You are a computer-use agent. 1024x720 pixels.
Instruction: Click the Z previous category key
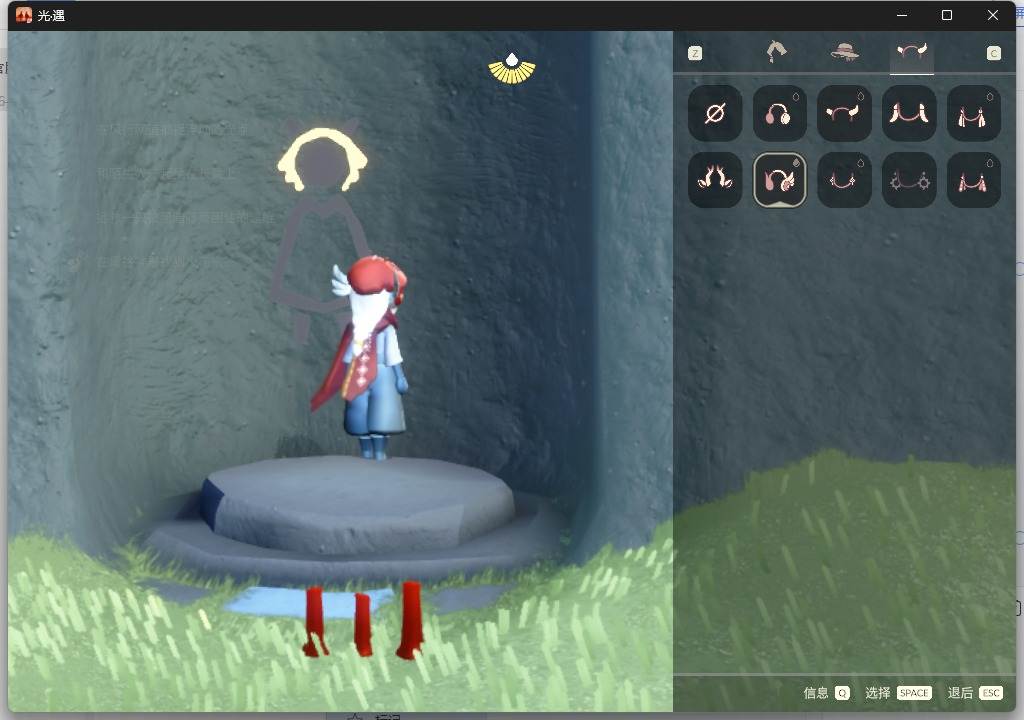pyautogui.click(x=695, y=54)
